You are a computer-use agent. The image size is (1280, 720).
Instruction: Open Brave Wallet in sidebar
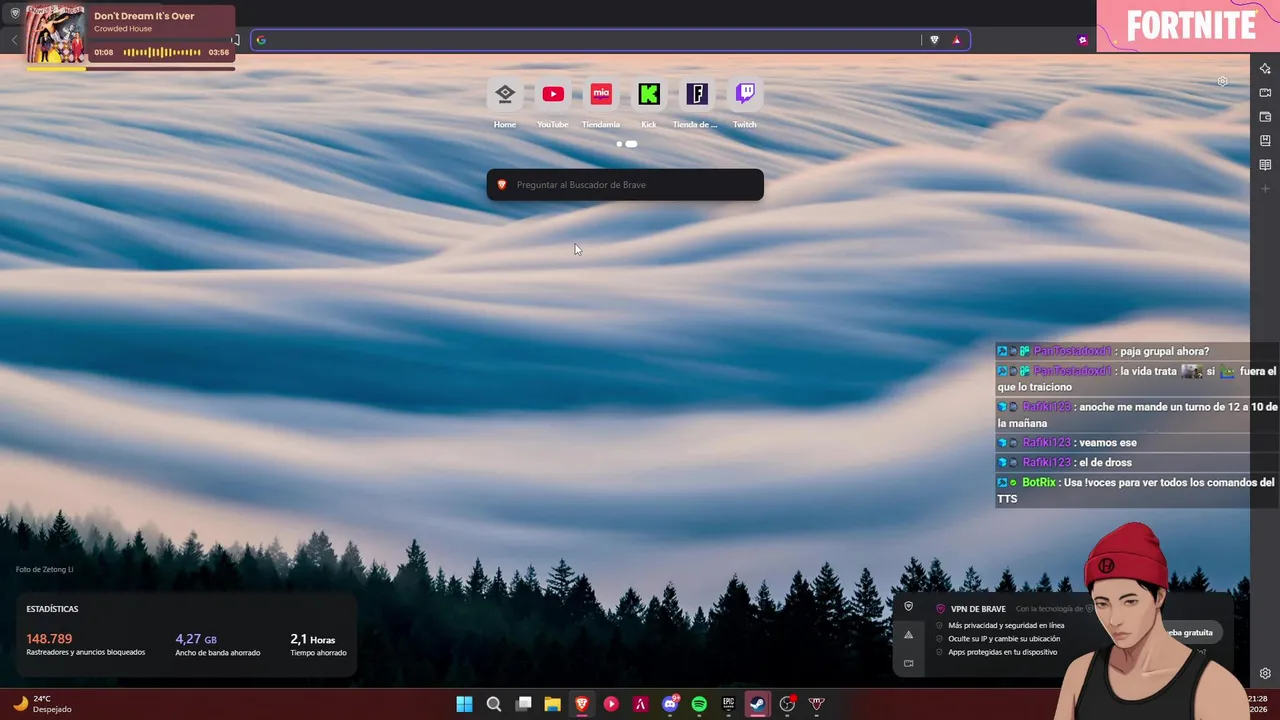point(1265,117)
